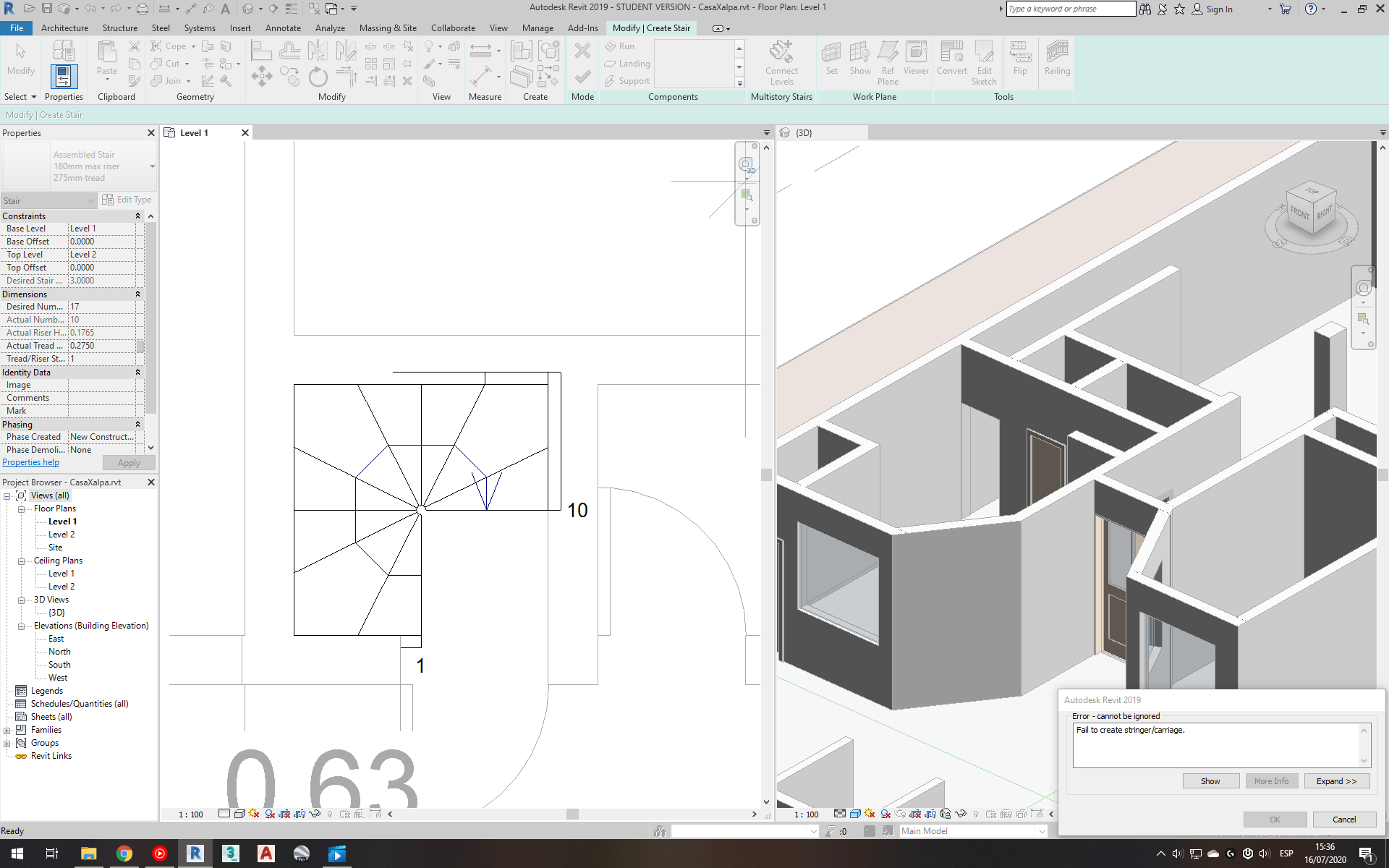The height and width of the screenshot is (868, 1389).
Task: Collapse the Constraints section in Properties
Action: (137, 216)
